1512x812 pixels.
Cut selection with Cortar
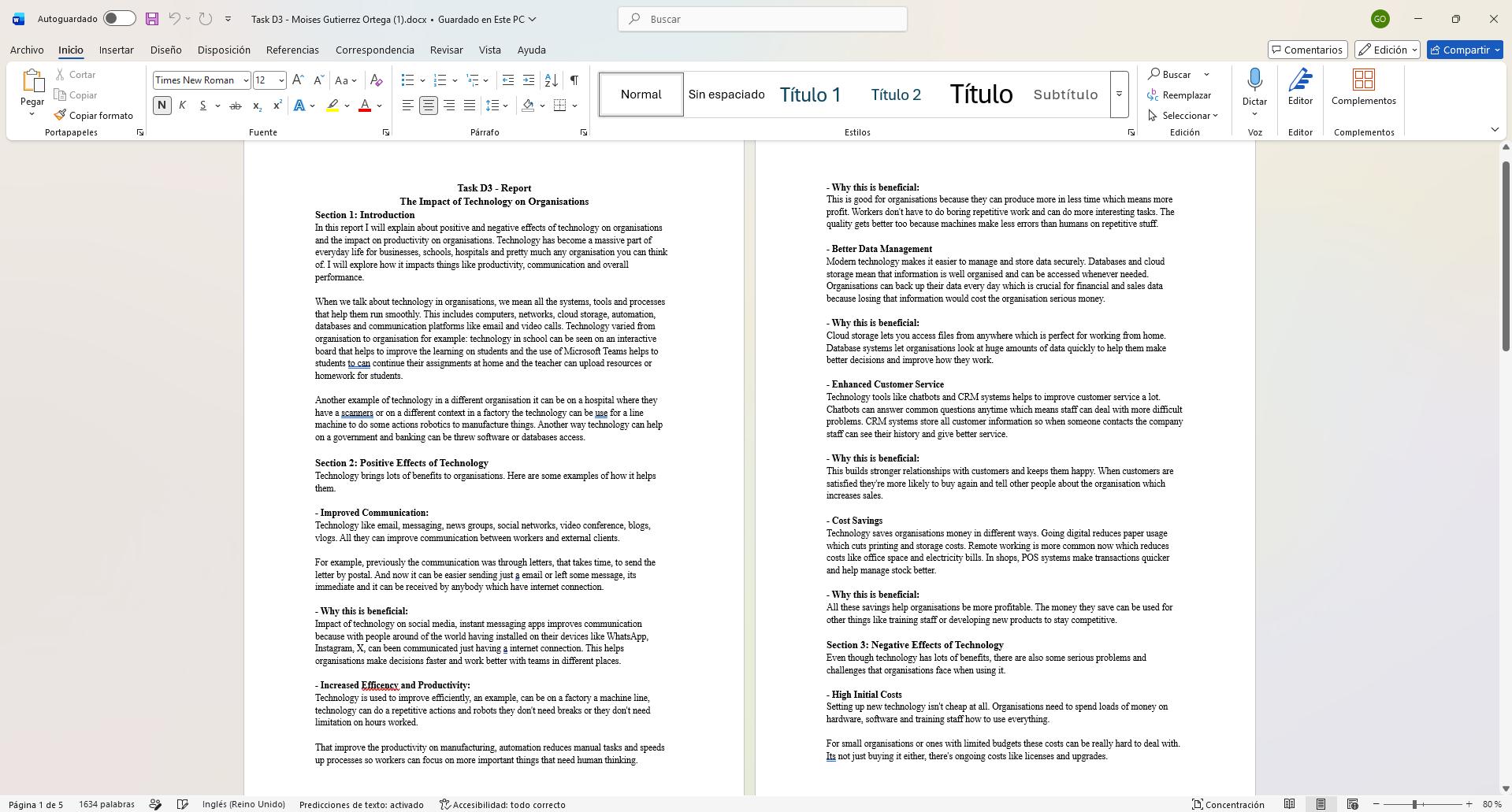(76, 75)
